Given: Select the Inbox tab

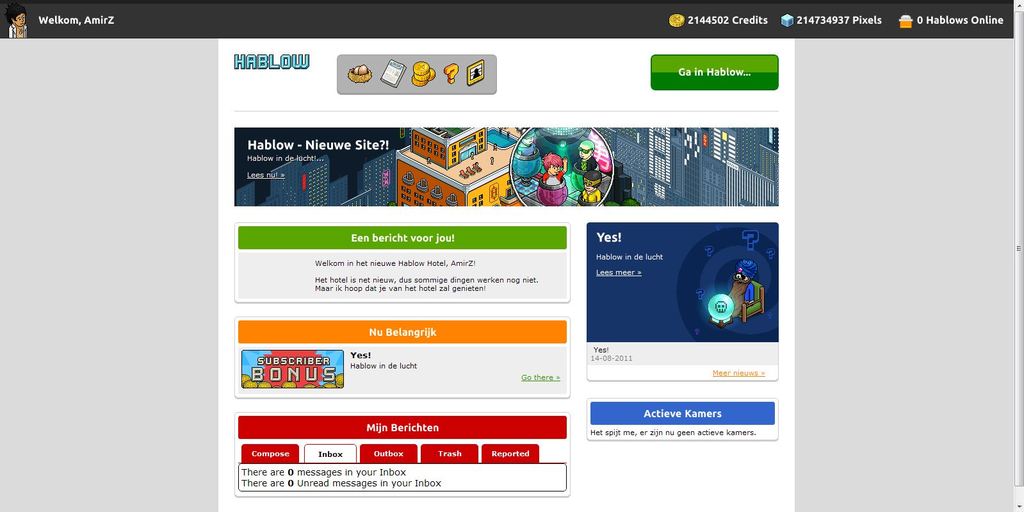Looking at the screenshot, I should [330, 454].
